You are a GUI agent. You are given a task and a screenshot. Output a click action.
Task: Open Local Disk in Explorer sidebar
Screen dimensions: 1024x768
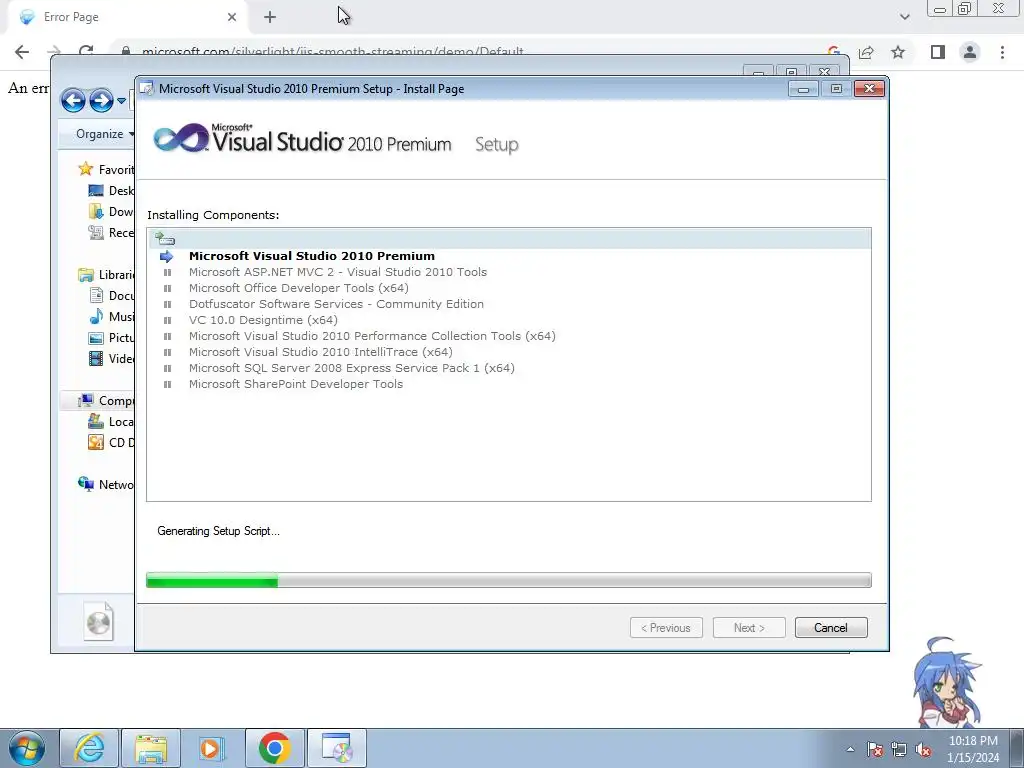[111, 421]
